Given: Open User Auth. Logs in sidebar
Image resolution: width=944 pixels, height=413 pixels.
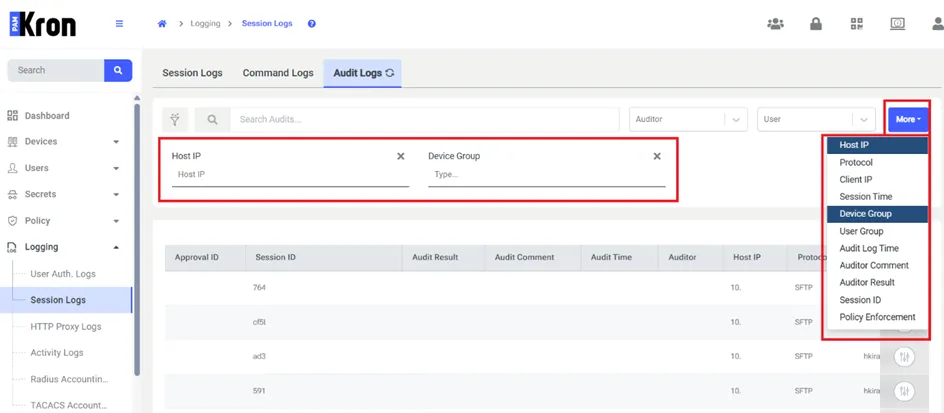Looking at the screenshot, I should [x=63, y=274].
